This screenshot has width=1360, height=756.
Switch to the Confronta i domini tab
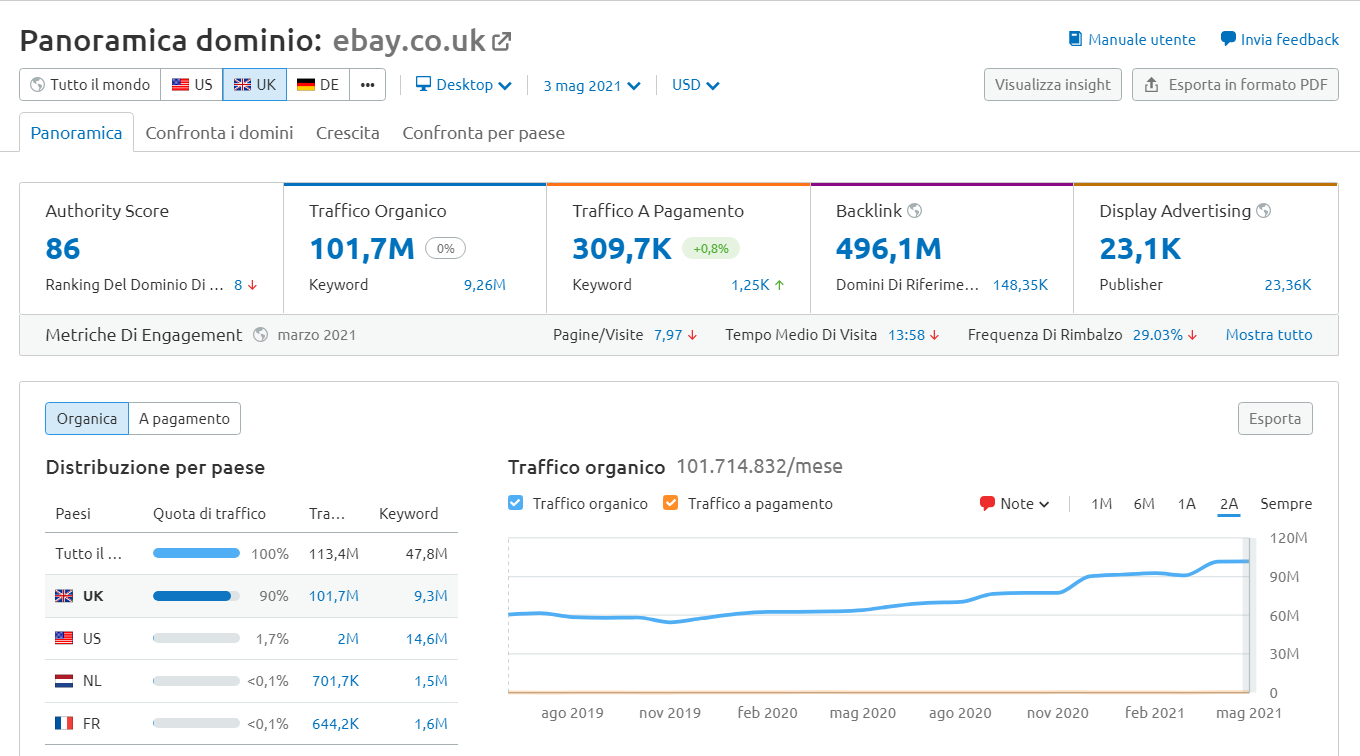219,132
